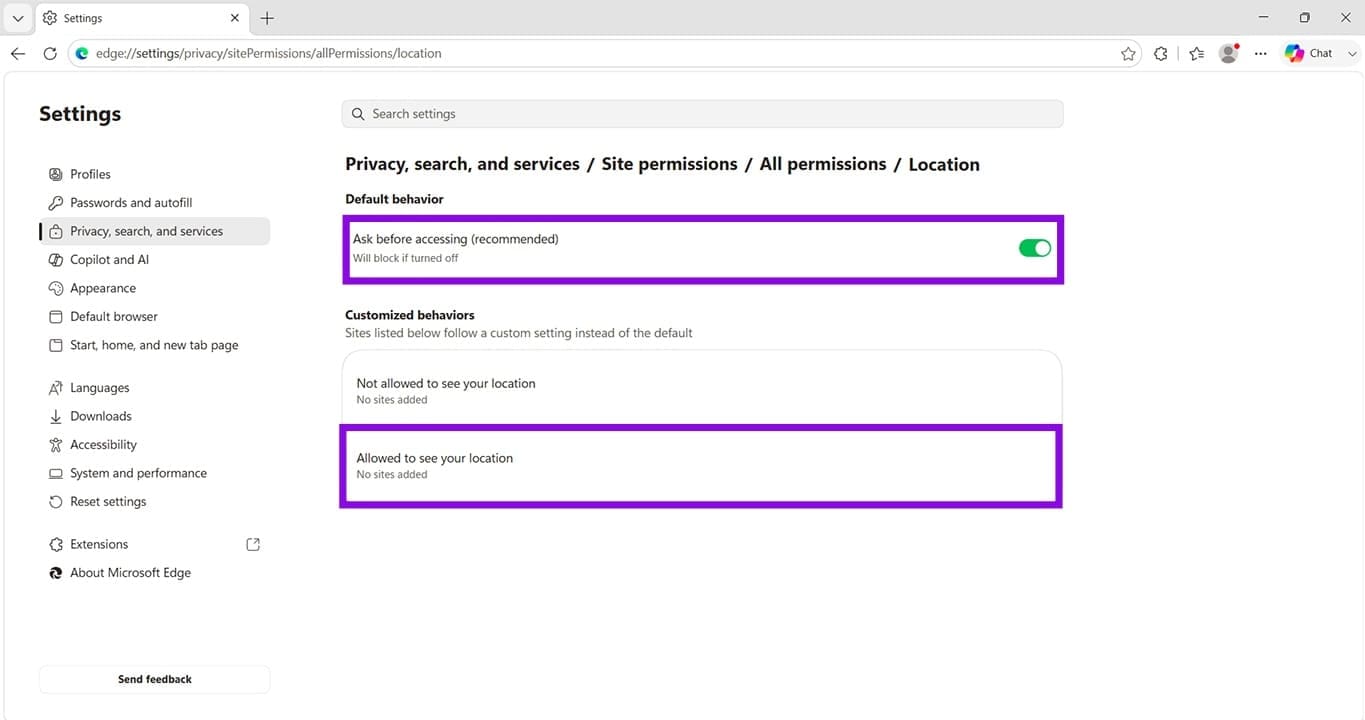
Task: Open Copilot Chat button
Action: 1309,53
